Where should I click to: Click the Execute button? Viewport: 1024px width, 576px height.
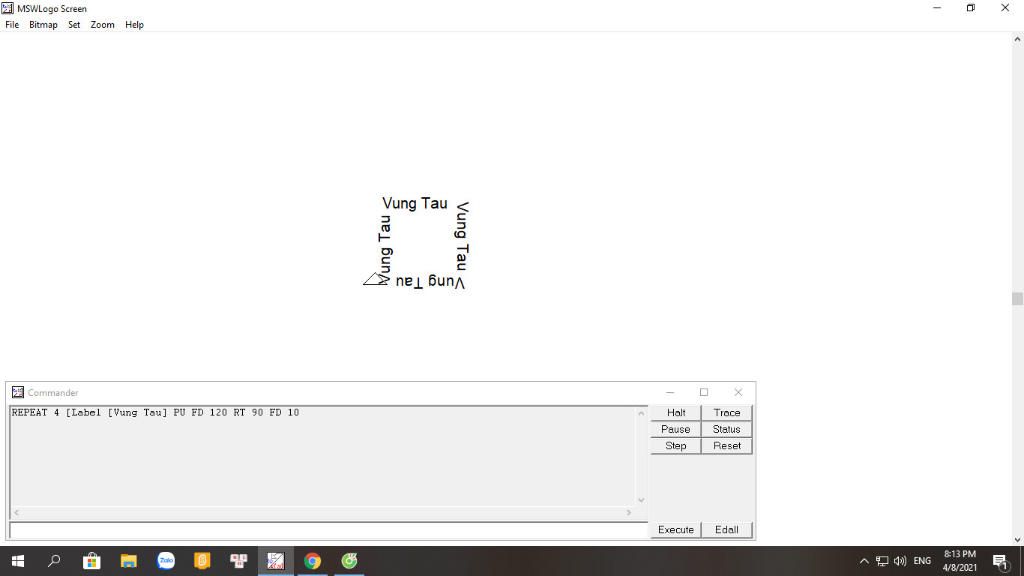point(676,530)
